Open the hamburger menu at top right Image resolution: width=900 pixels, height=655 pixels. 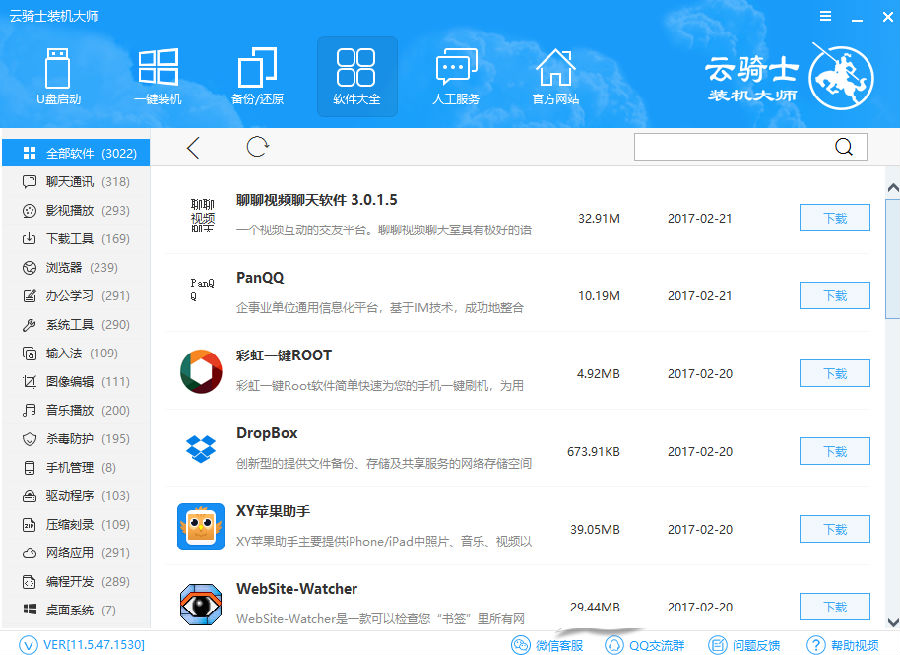(825, 17)
